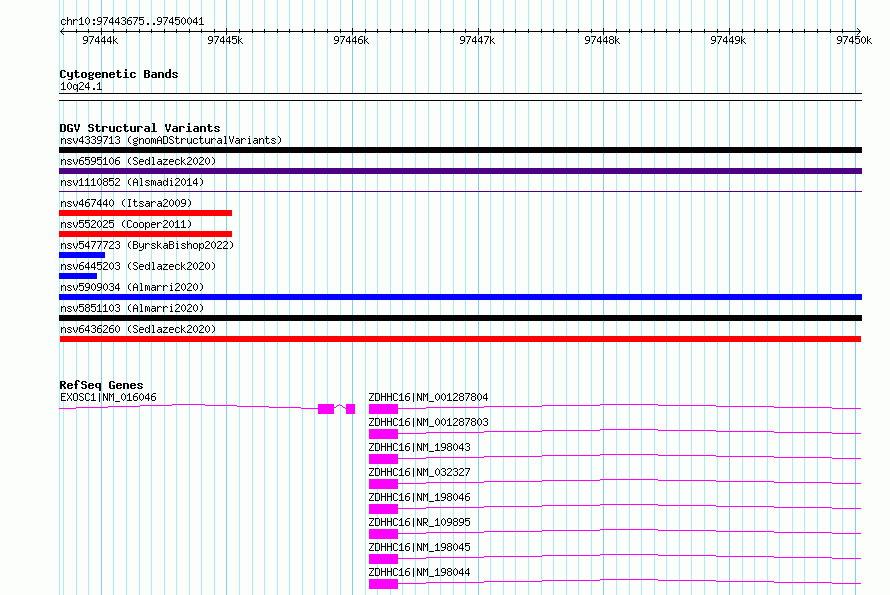Screen dimensions: 890x595
Task: Click the exon block of ZDHHC16 NM_001287803
Action: click(x=383, y=434)
